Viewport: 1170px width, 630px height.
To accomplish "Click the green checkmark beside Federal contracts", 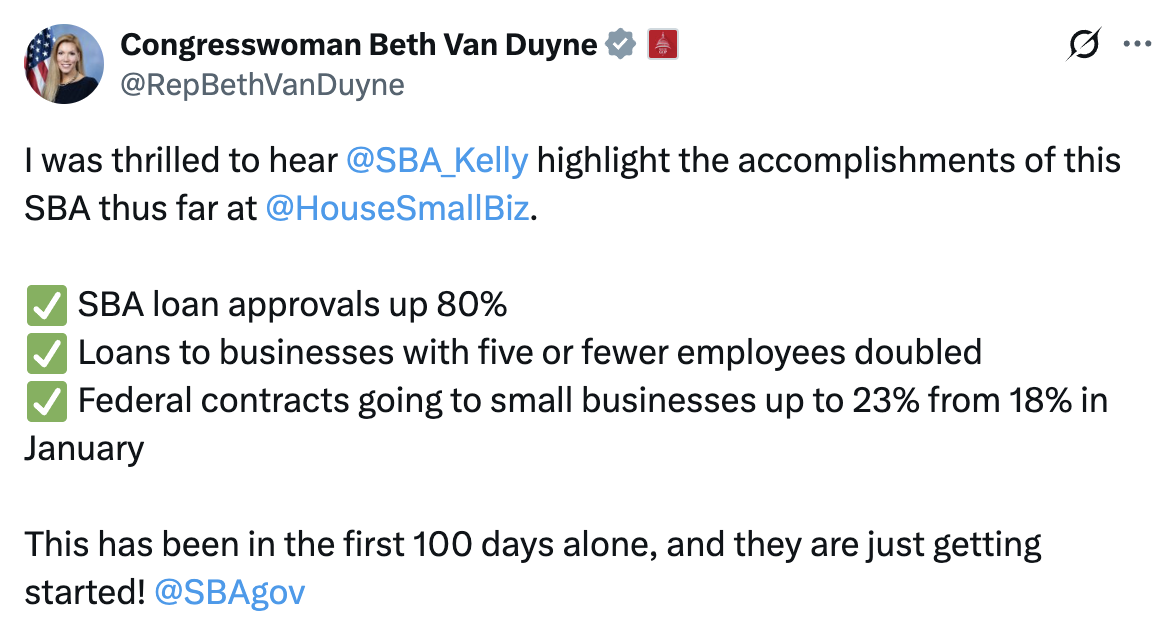I will 46,402.
